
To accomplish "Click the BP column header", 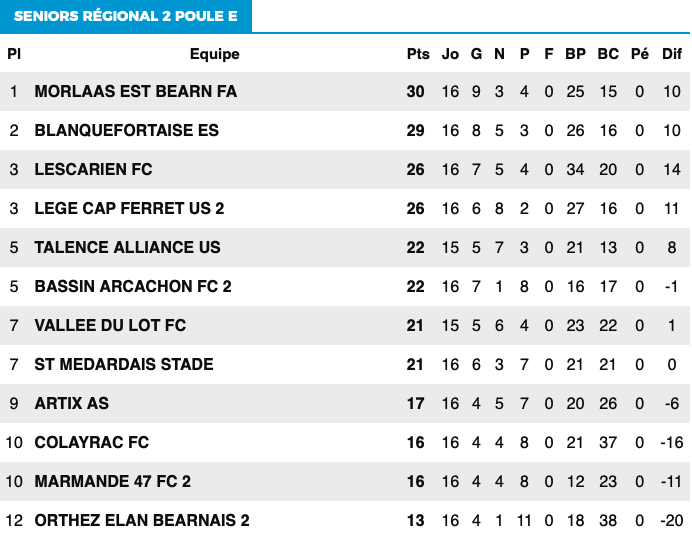I will click(575, 54).
